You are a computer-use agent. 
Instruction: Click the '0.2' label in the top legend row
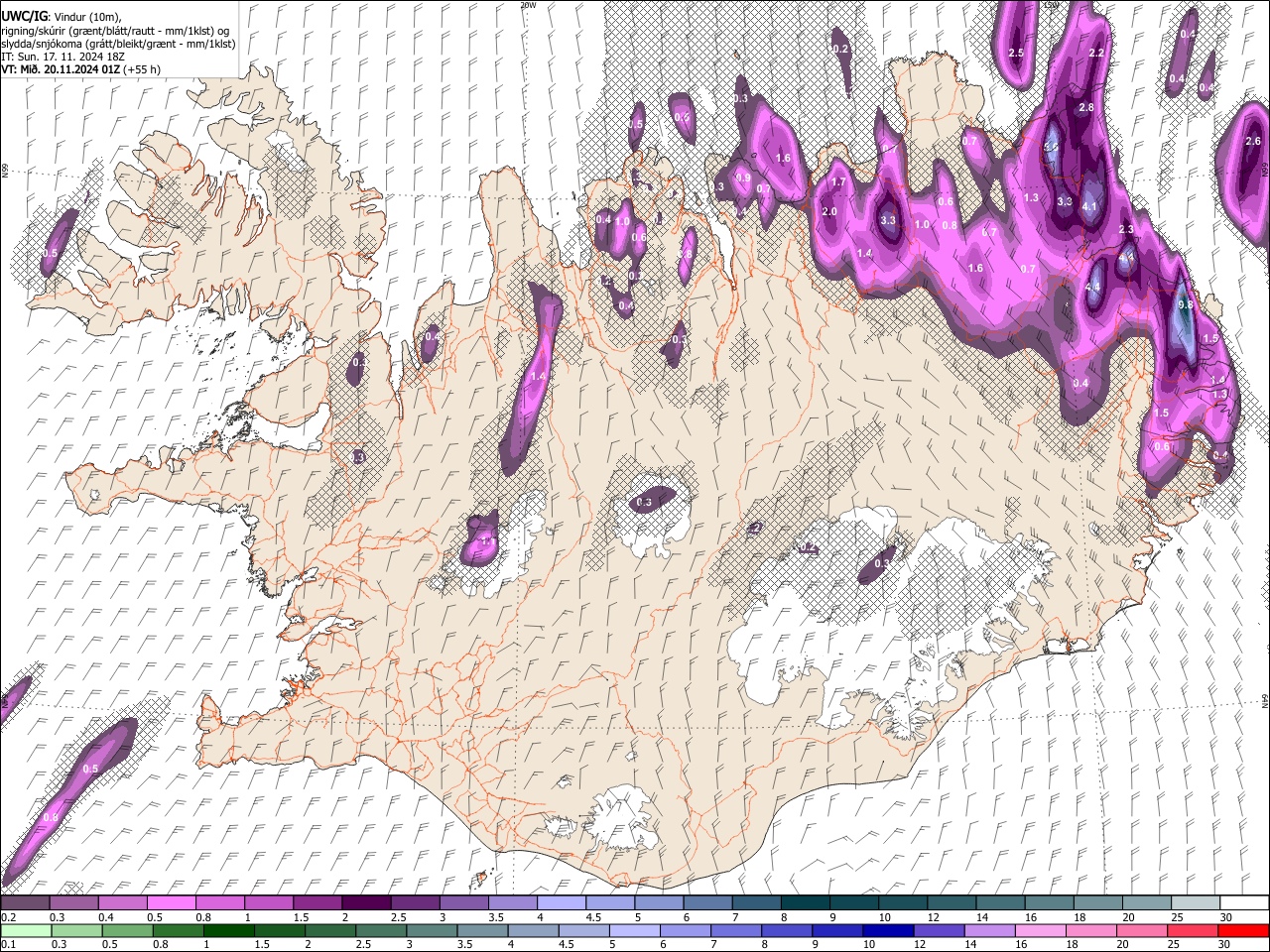pos(7,917)
